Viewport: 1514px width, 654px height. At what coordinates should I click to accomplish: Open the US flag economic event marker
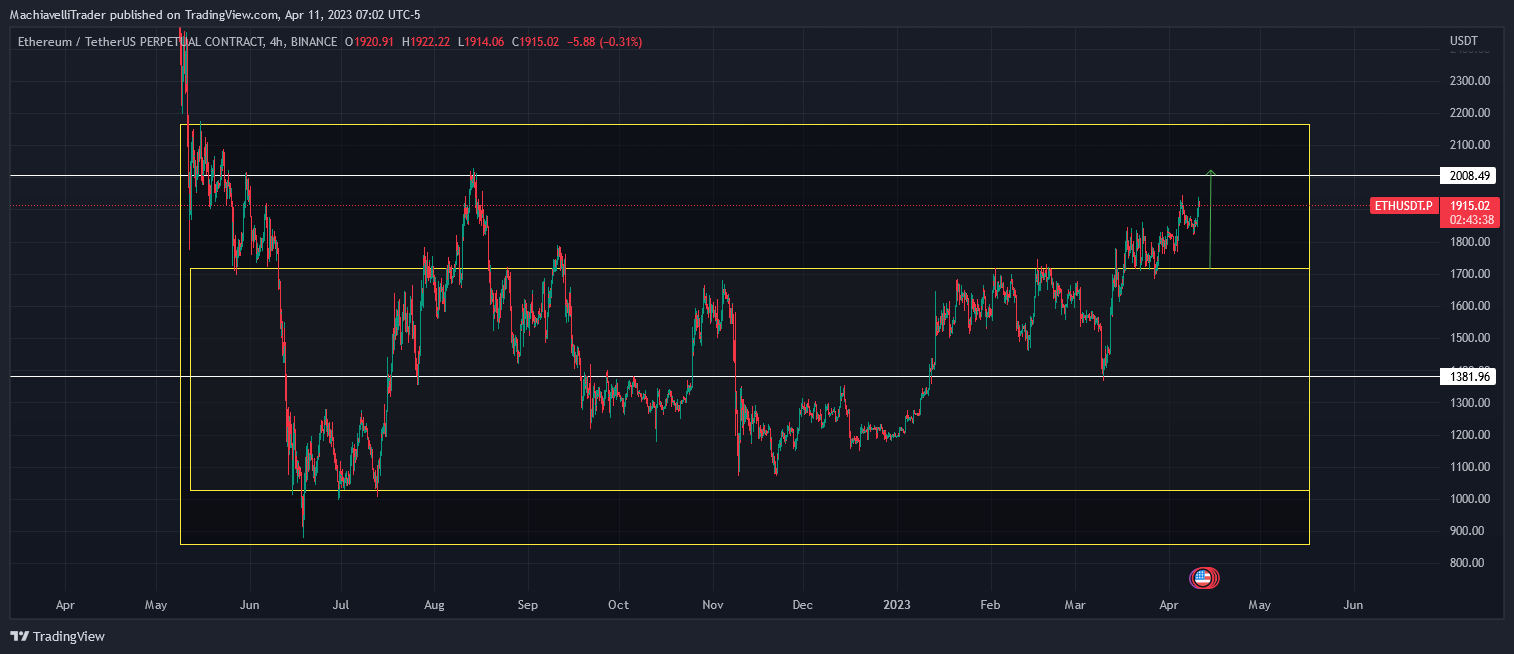coord(1203,577)
